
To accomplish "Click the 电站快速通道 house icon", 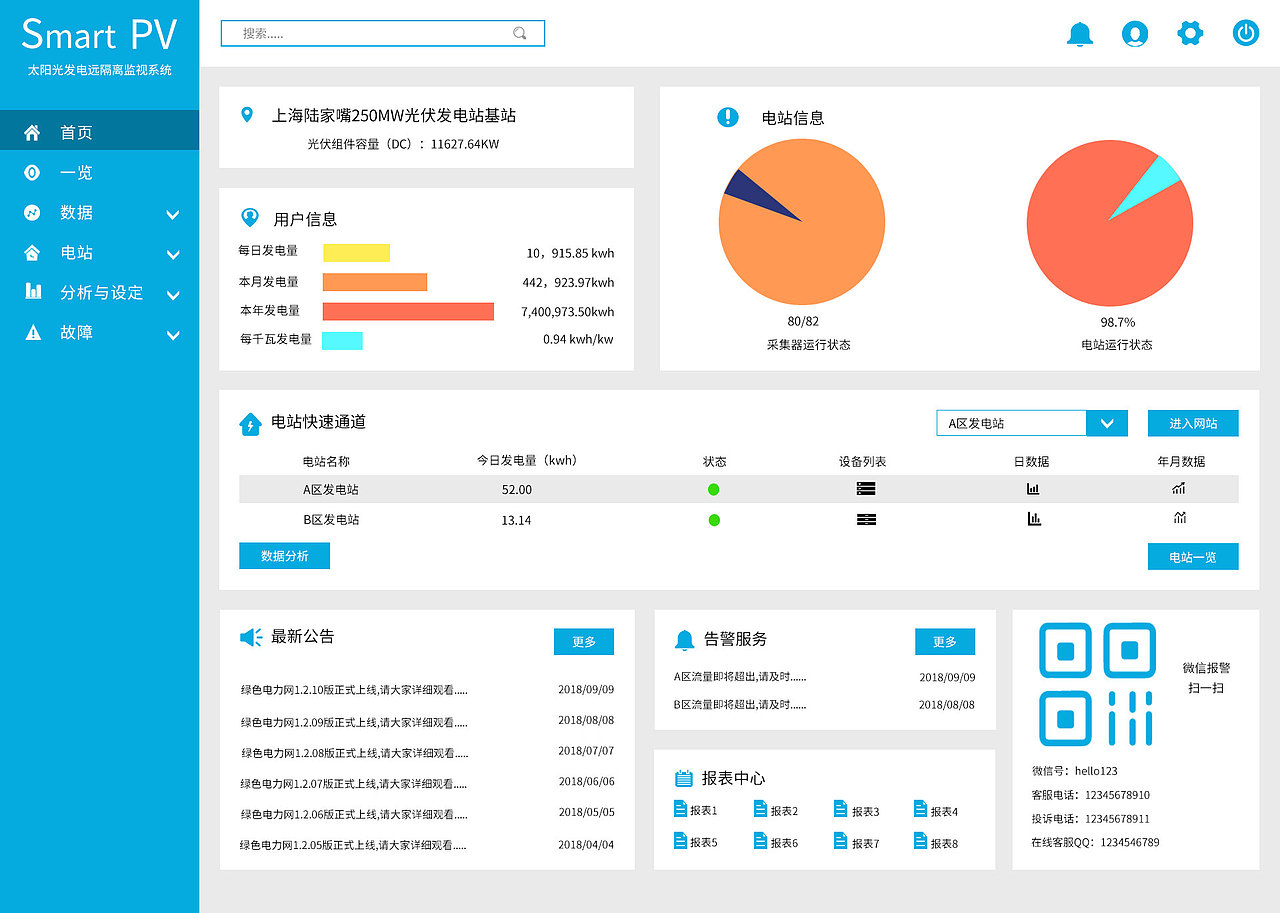I will (x=250, y=424).
